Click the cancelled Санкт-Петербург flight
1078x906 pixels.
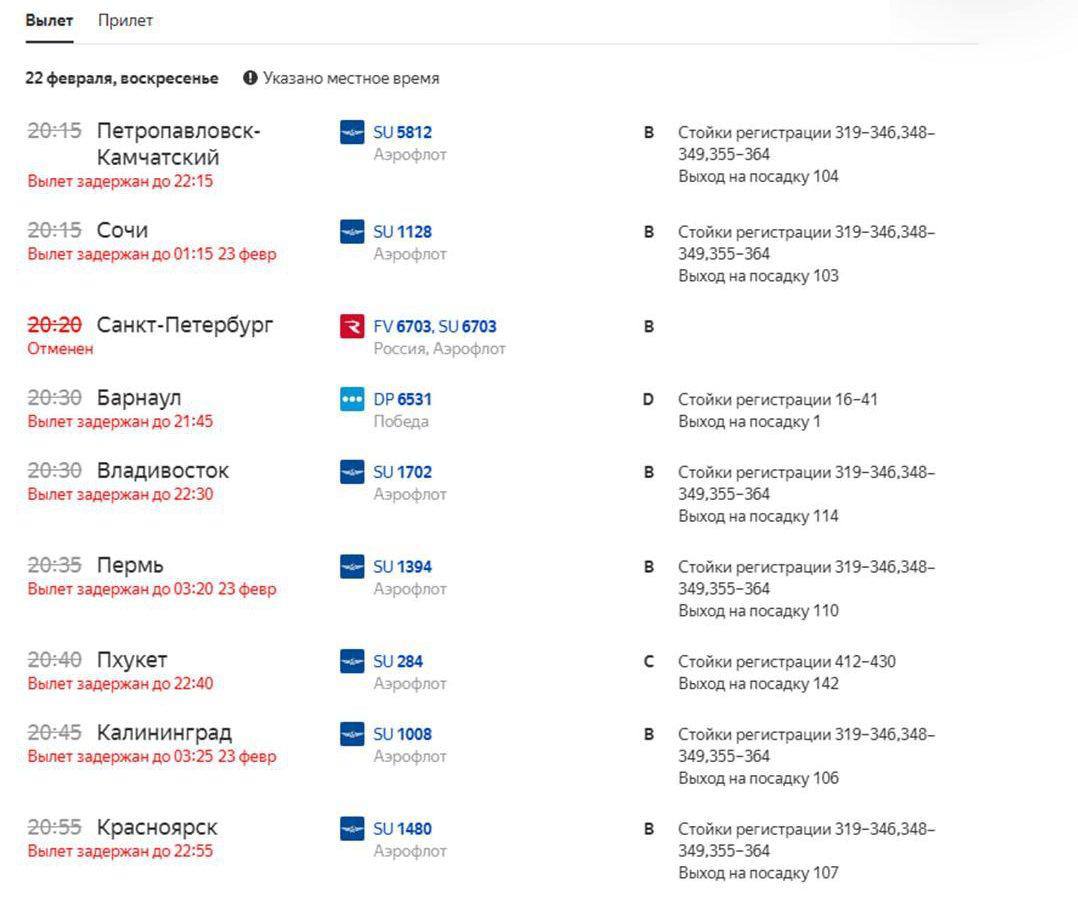coord(184,326)
